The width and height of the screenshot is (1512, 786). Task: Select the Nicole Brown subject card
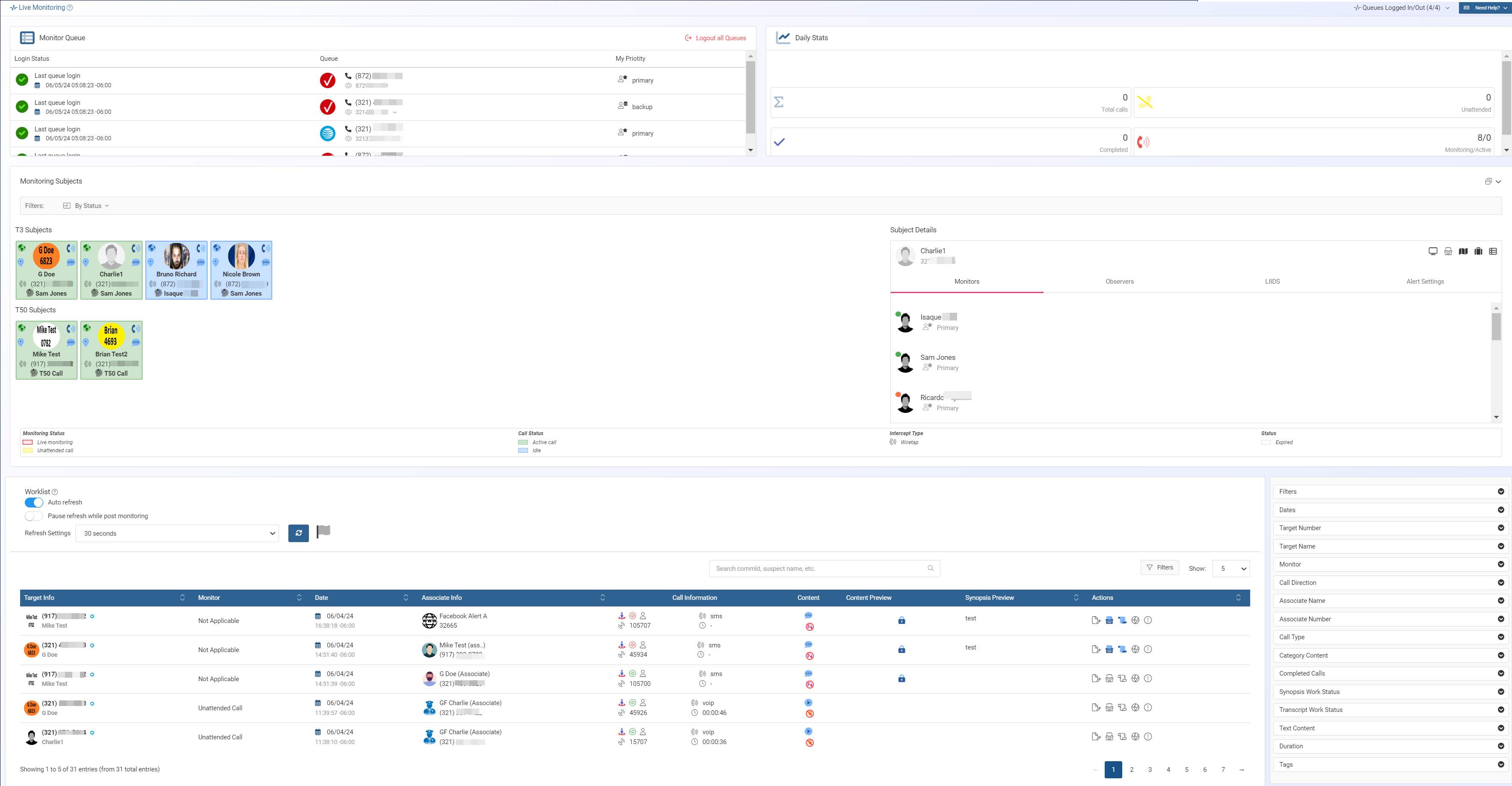pos(241,270)
